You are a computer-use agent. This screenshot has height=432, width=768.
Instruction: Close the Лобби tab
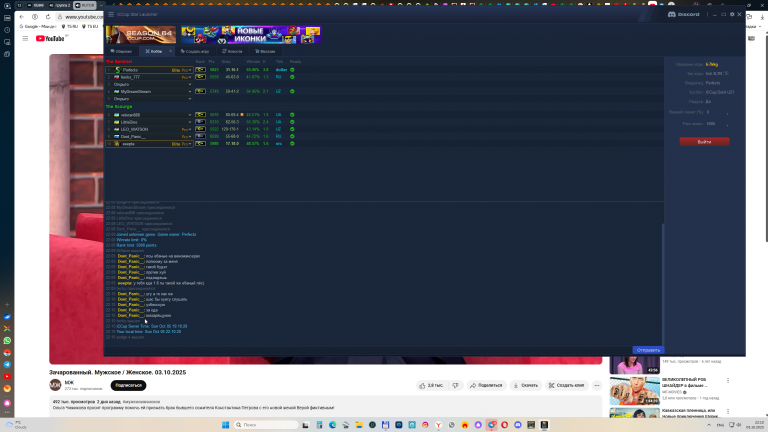(x=170, y=51)
